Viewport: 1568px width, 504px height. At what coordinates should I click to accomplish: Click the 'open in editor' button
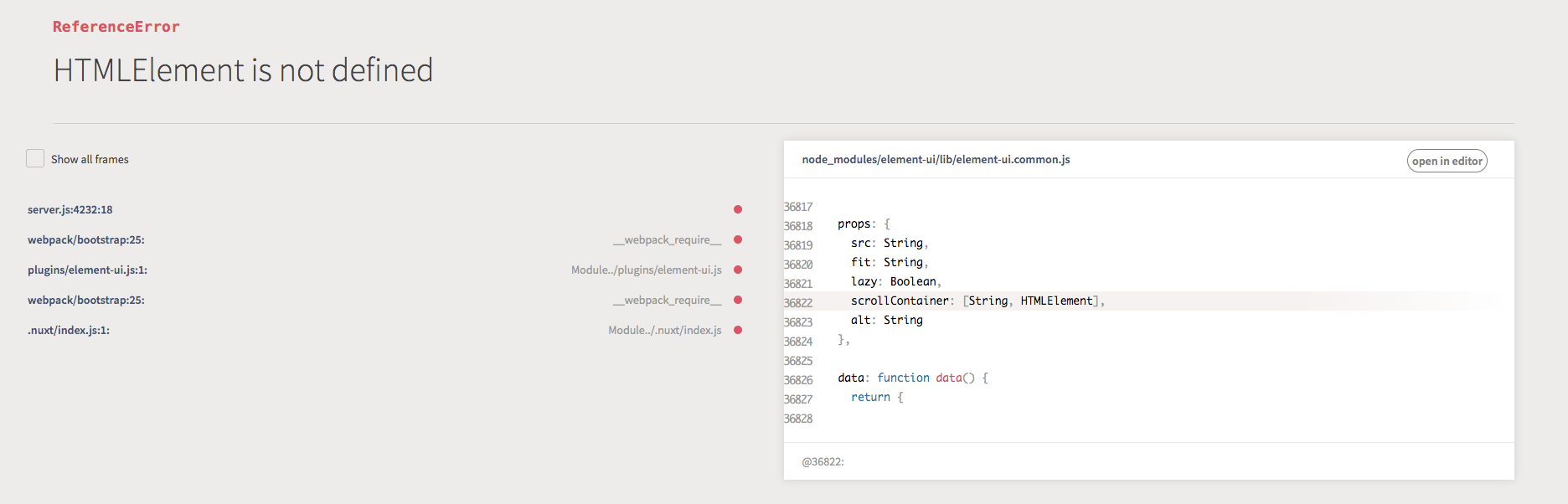[1447, 161]
